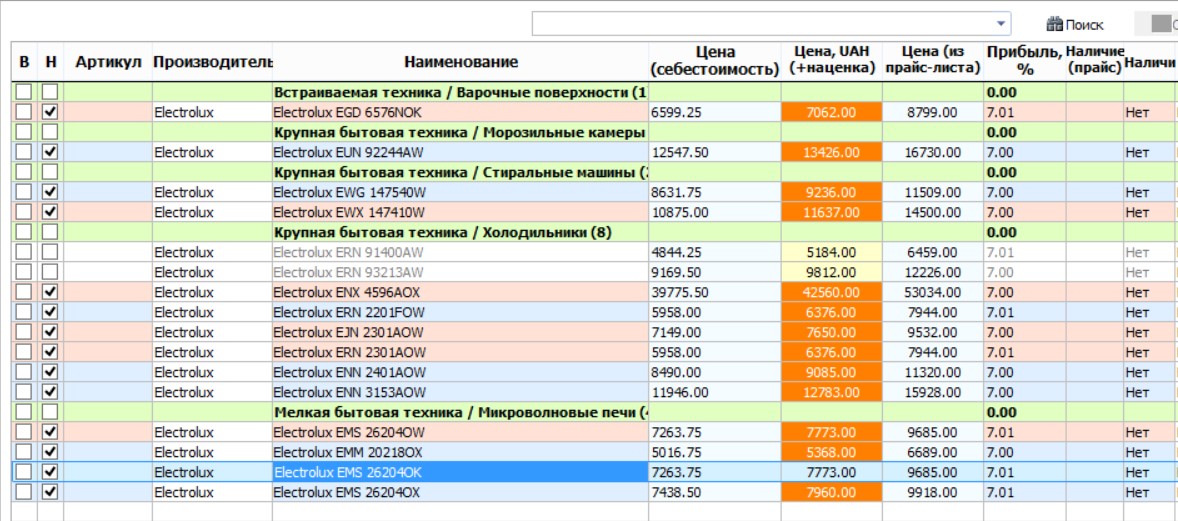
Task: Click the В column header
Action: click(x=24, y=62)
